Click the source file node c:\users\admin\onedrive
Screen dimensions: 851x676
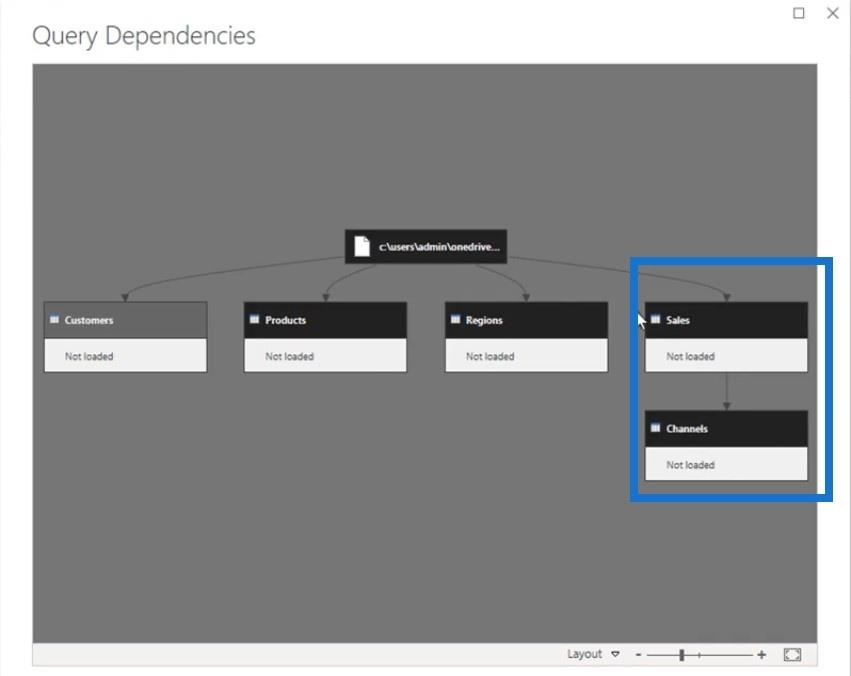click(x=426, y=247)
